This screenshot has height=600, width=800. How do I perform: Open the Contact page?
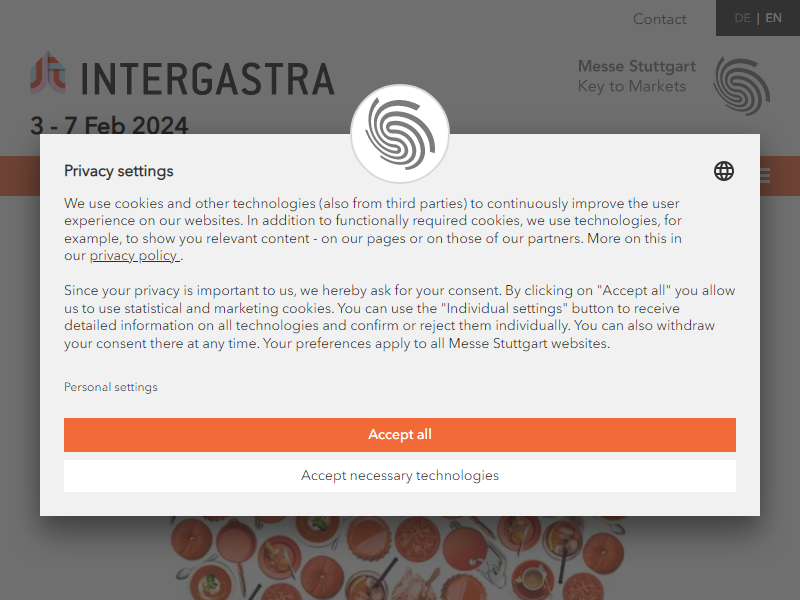(x=659, y=19)
